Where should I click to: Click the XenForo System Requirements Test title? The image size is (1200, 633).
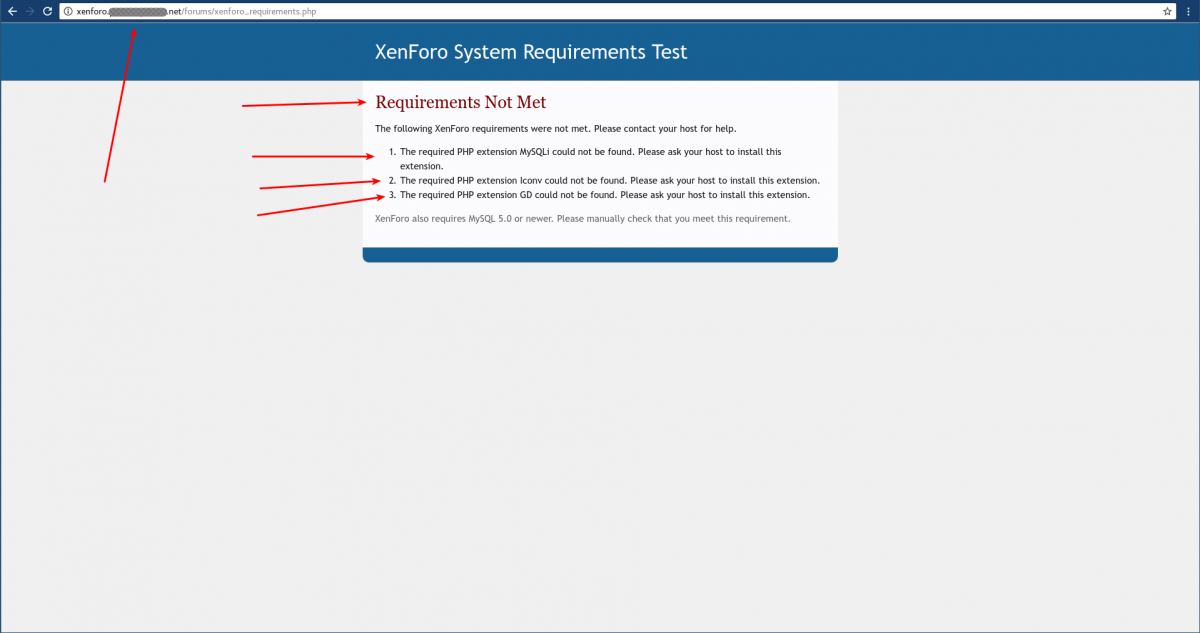[531, 51]
